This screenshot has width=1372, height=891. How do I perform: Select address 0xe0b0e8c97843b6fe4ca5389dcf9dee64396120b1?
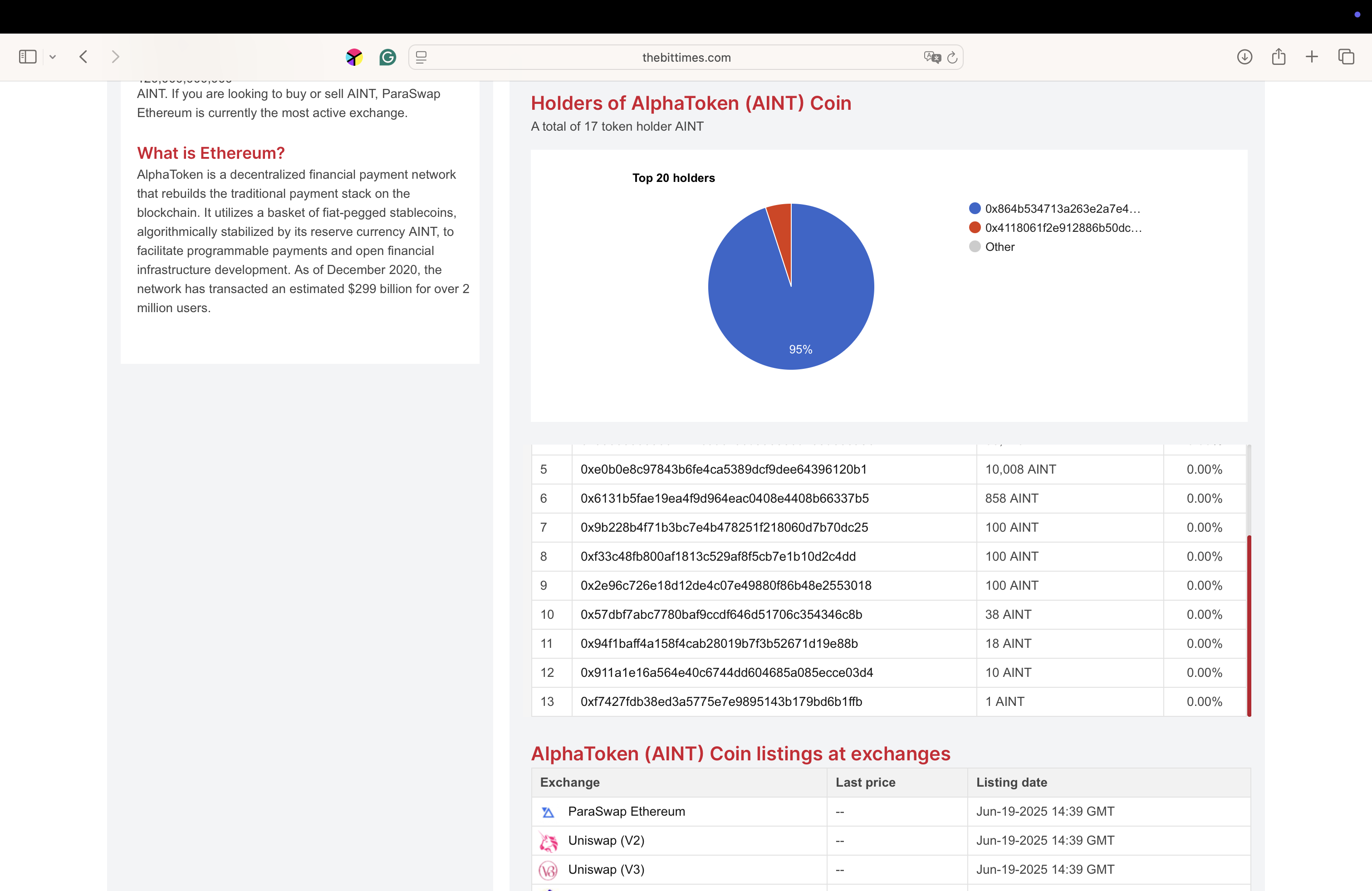click(x=724, y=469)
